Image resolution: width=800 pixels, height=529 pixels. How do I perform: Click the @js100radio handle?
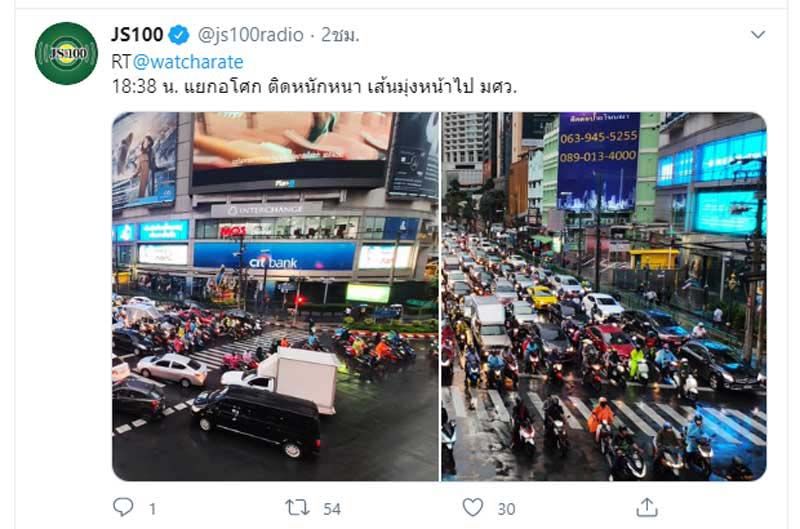[251, 35]
